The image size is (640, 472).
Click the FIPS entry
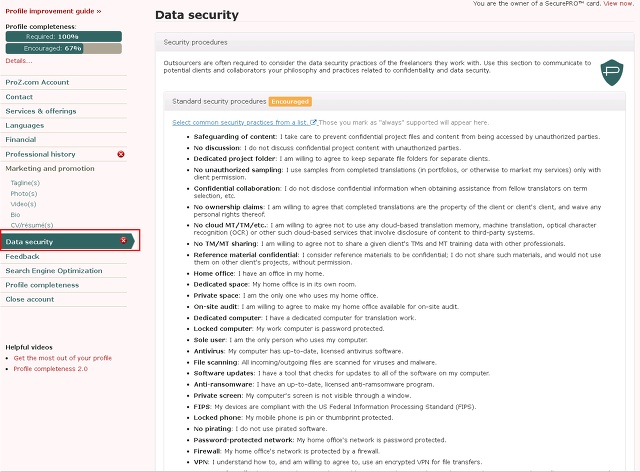[x=335, y=407]
